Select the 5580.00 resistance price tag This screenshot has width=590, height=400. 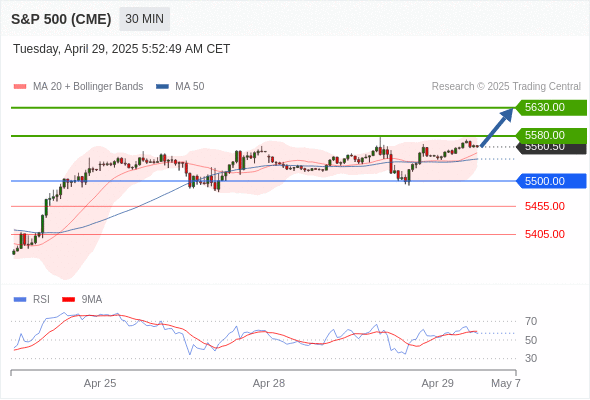click(551, 135)
